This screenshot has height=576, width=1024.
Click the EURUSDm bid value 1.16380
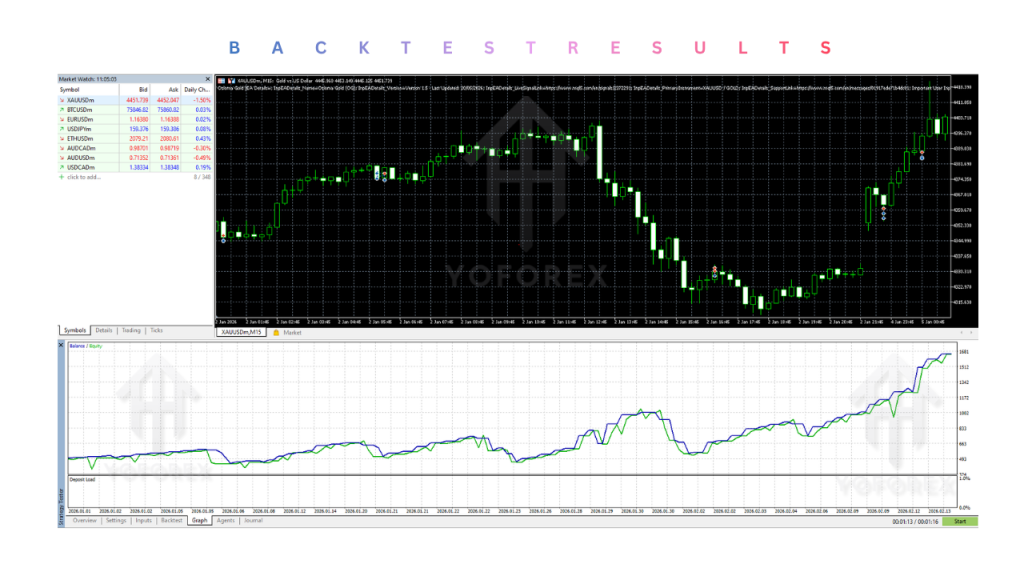138,120
